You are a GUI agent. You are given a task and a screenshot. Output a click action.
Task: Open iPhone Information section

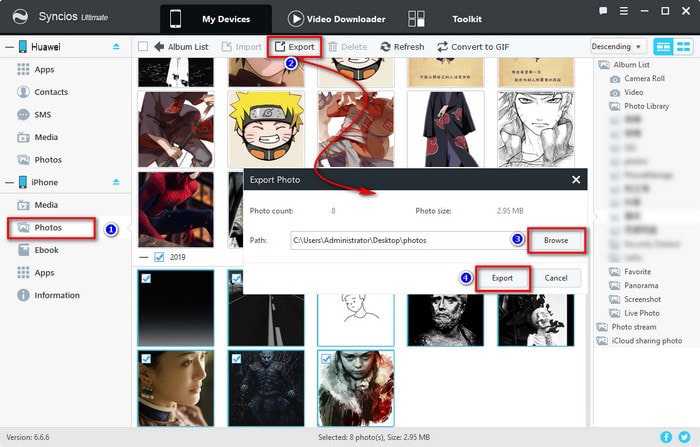[56, 295]
